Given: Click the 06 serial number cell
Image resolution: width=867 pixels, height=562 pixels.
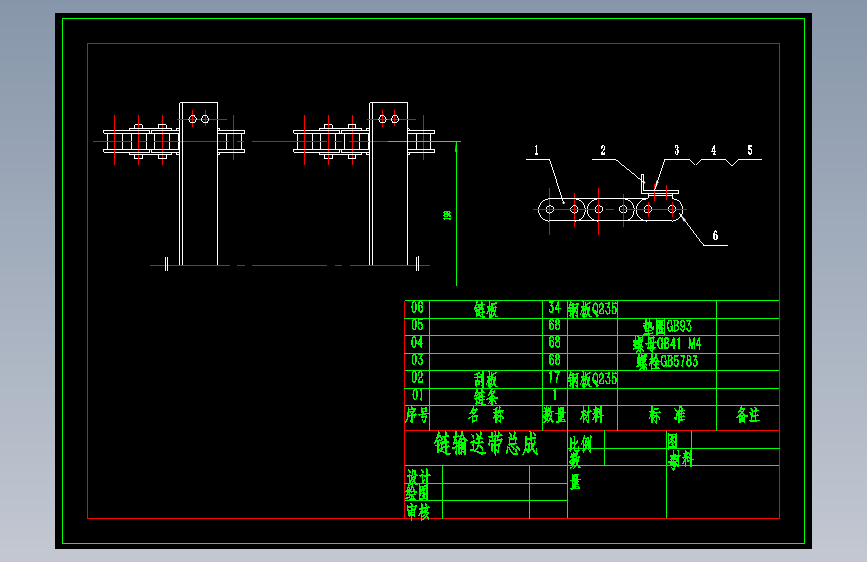Looking at the screenshot, I should [x=417, y=308].
